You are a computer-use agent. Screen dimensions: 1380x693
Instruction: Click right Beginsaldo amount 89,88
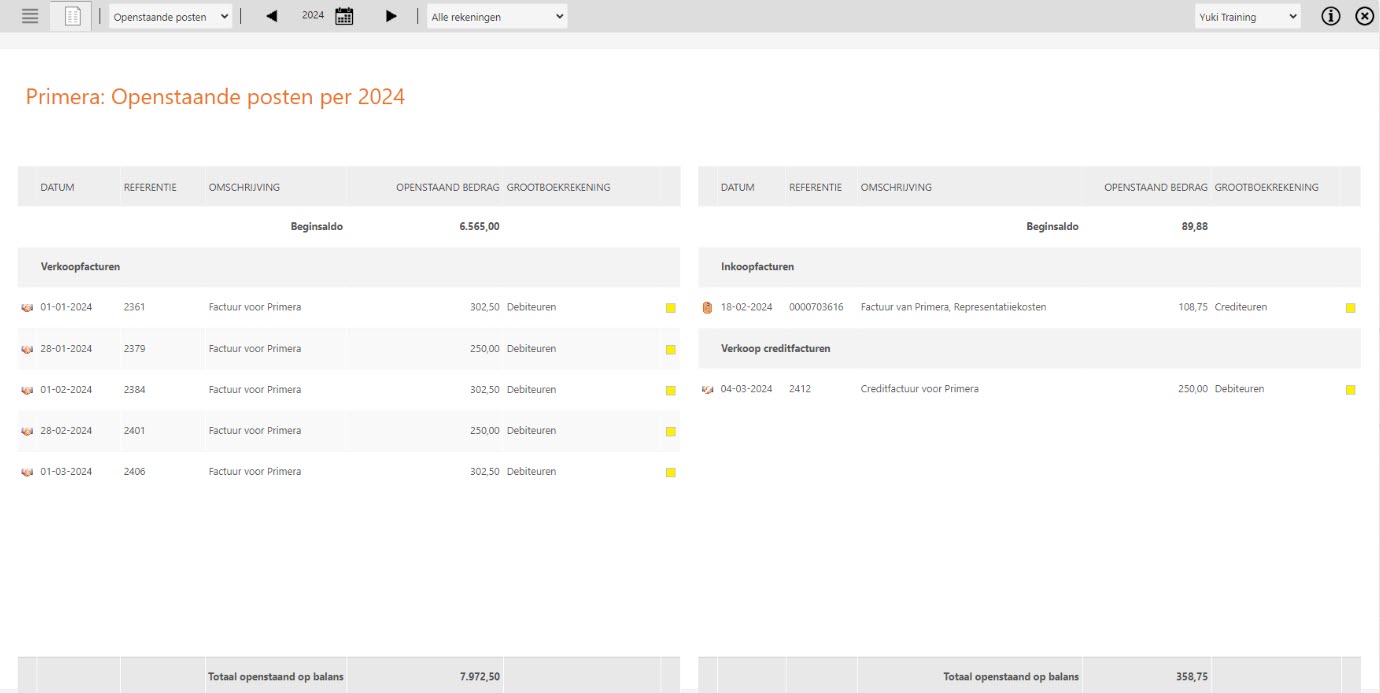click(1194, 226)
